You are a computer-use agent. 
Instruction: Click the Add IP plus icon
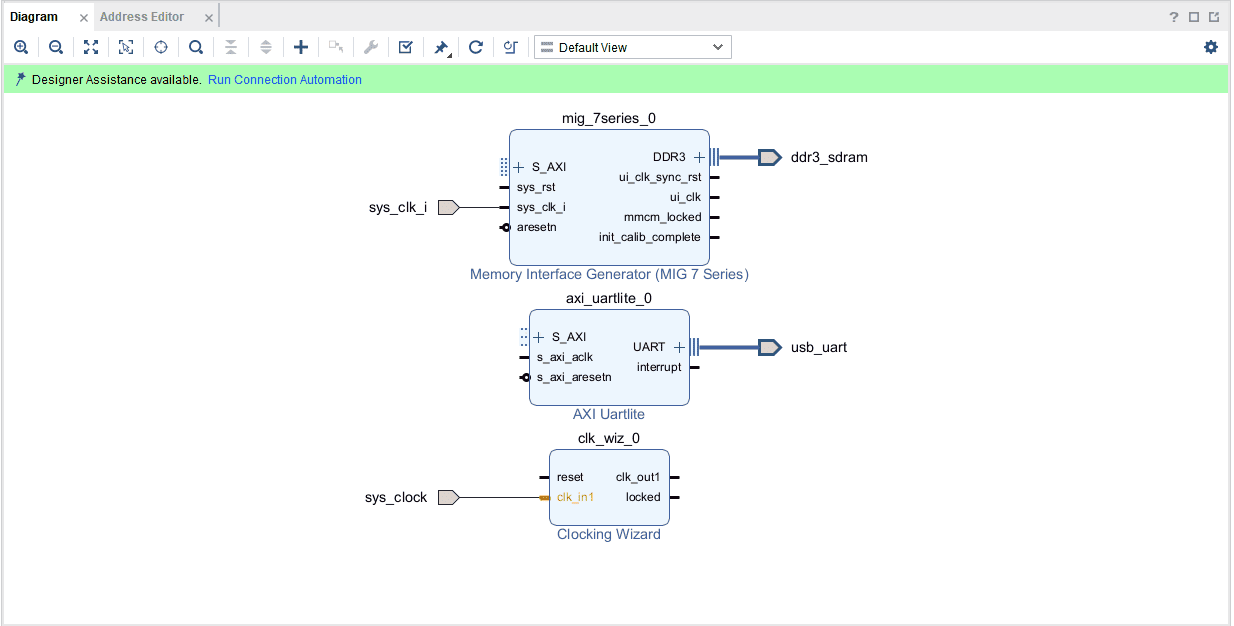(x=300, y=47)
